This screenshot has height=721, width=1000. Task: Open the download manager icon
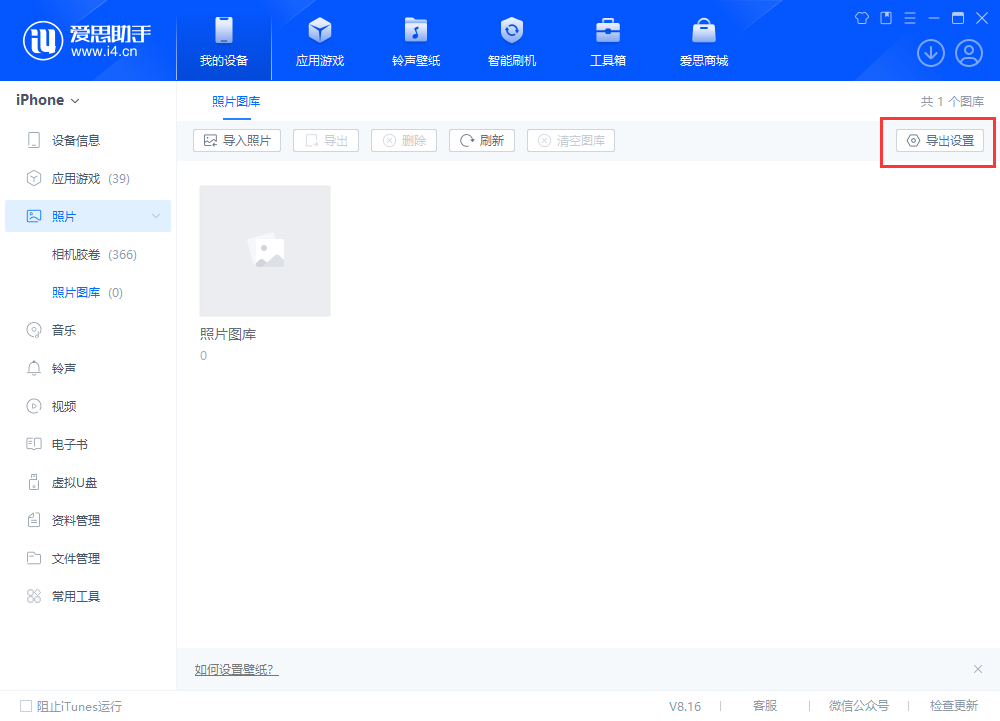pyautogui.click(x=930, y=52)
